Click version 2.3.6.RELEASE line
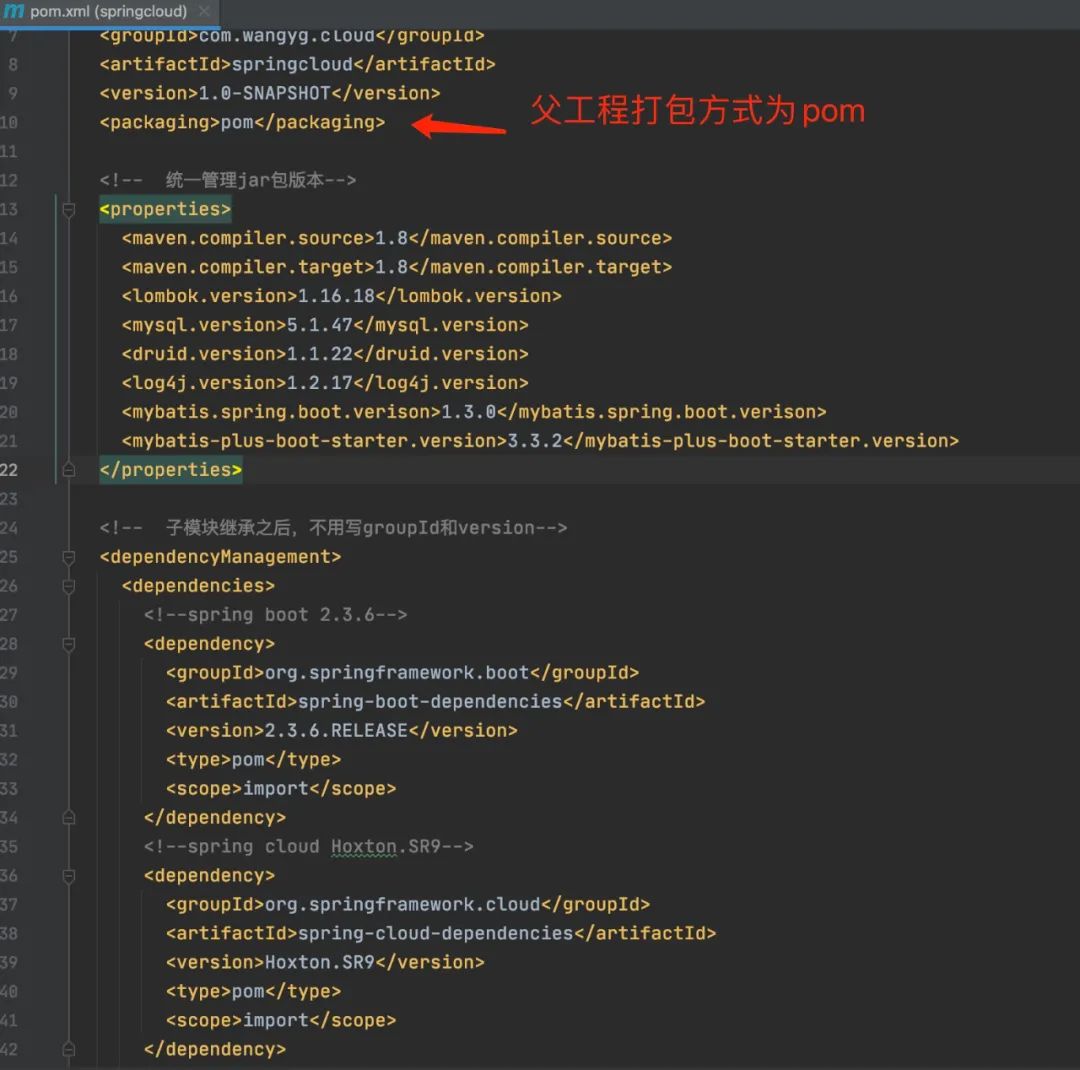The height and width of the screenshot is (1070, 1080). (x=342, y=730)
